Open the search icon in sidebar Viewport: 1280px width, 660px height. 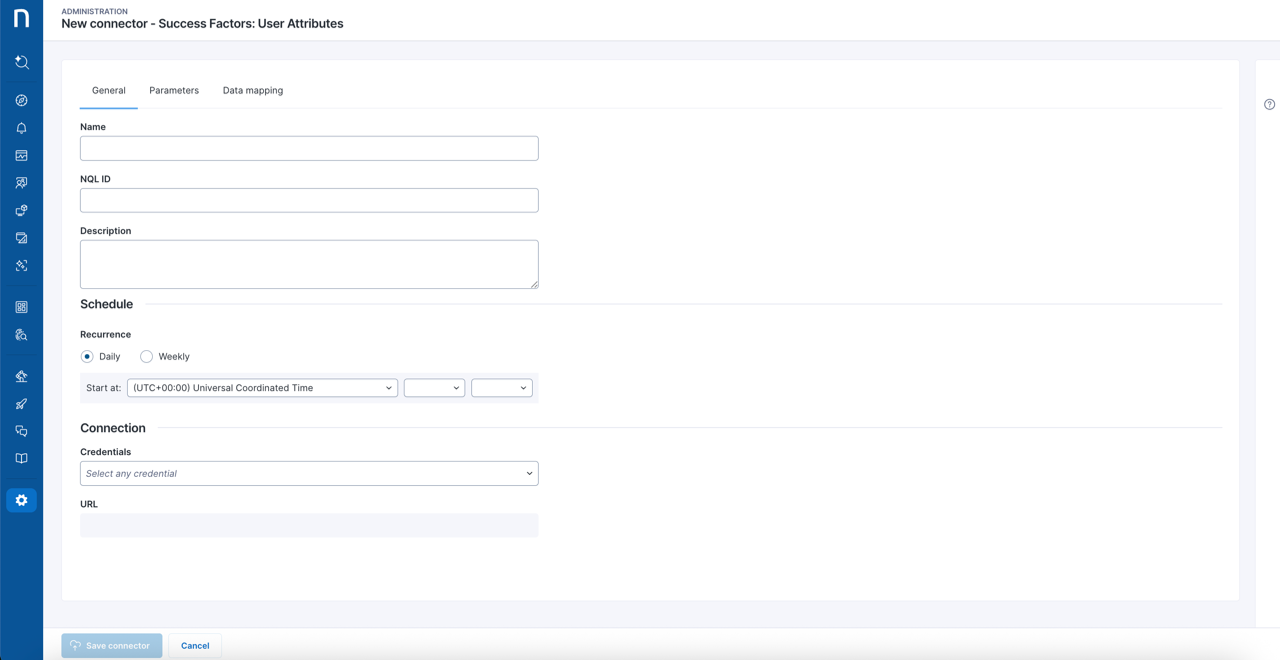(21, 62)
